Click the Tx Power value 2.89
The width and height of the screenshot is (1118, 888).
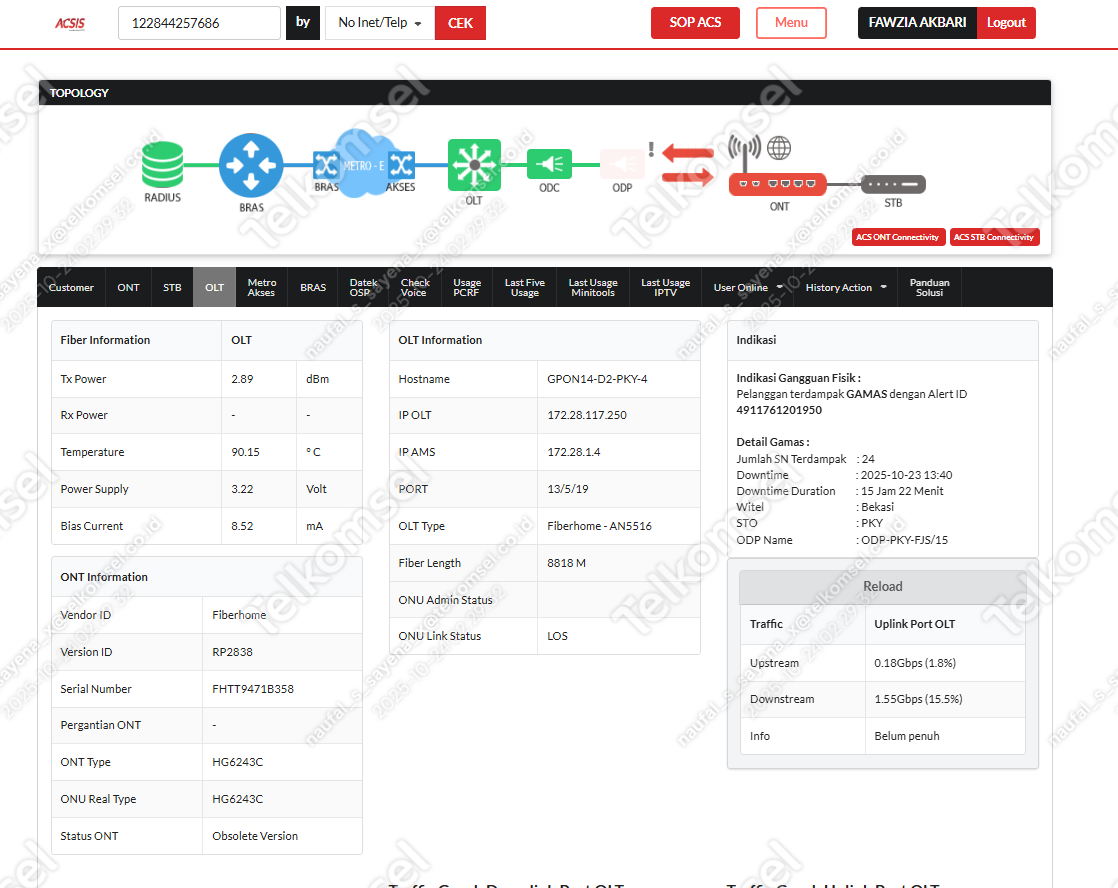(242, 379)
